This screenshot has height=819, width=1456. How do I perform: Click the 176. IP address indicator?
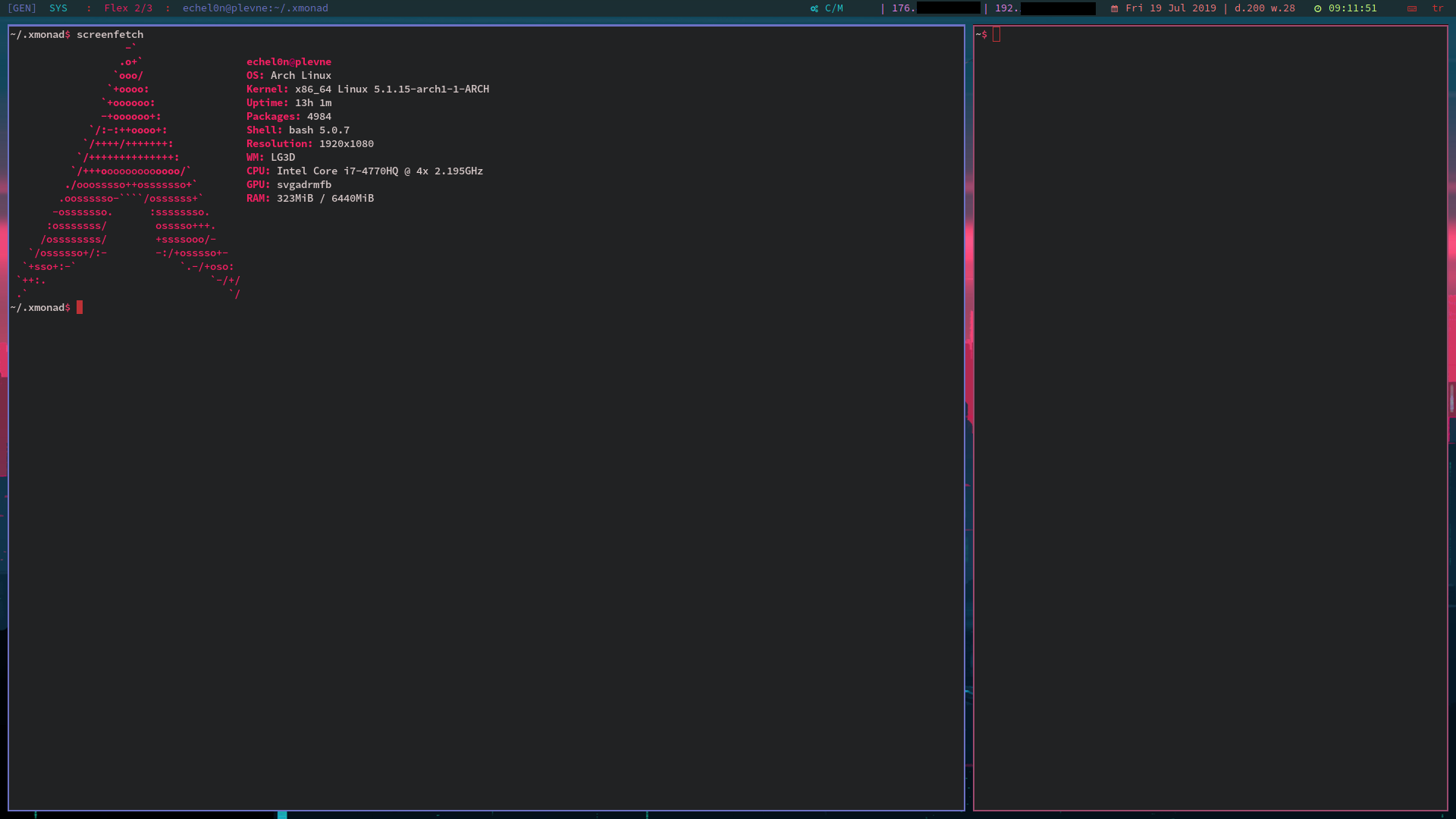pyautogui.click(x=903, y=8)
